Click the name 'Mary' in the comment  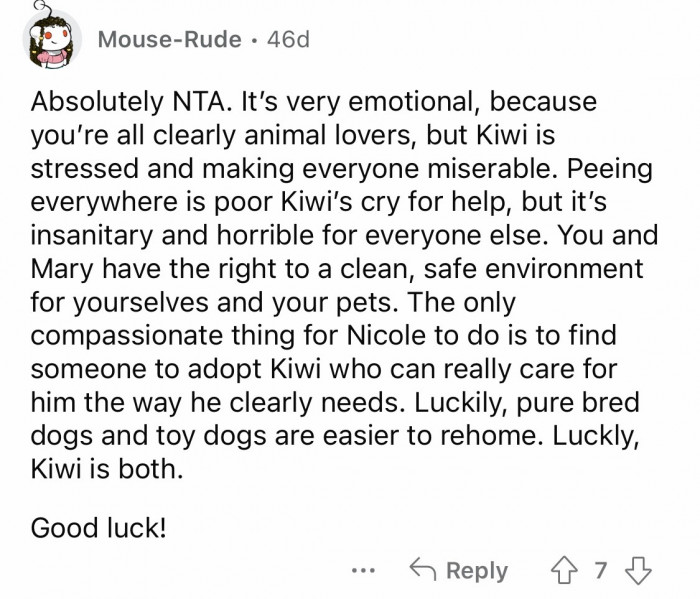[64, 270]
